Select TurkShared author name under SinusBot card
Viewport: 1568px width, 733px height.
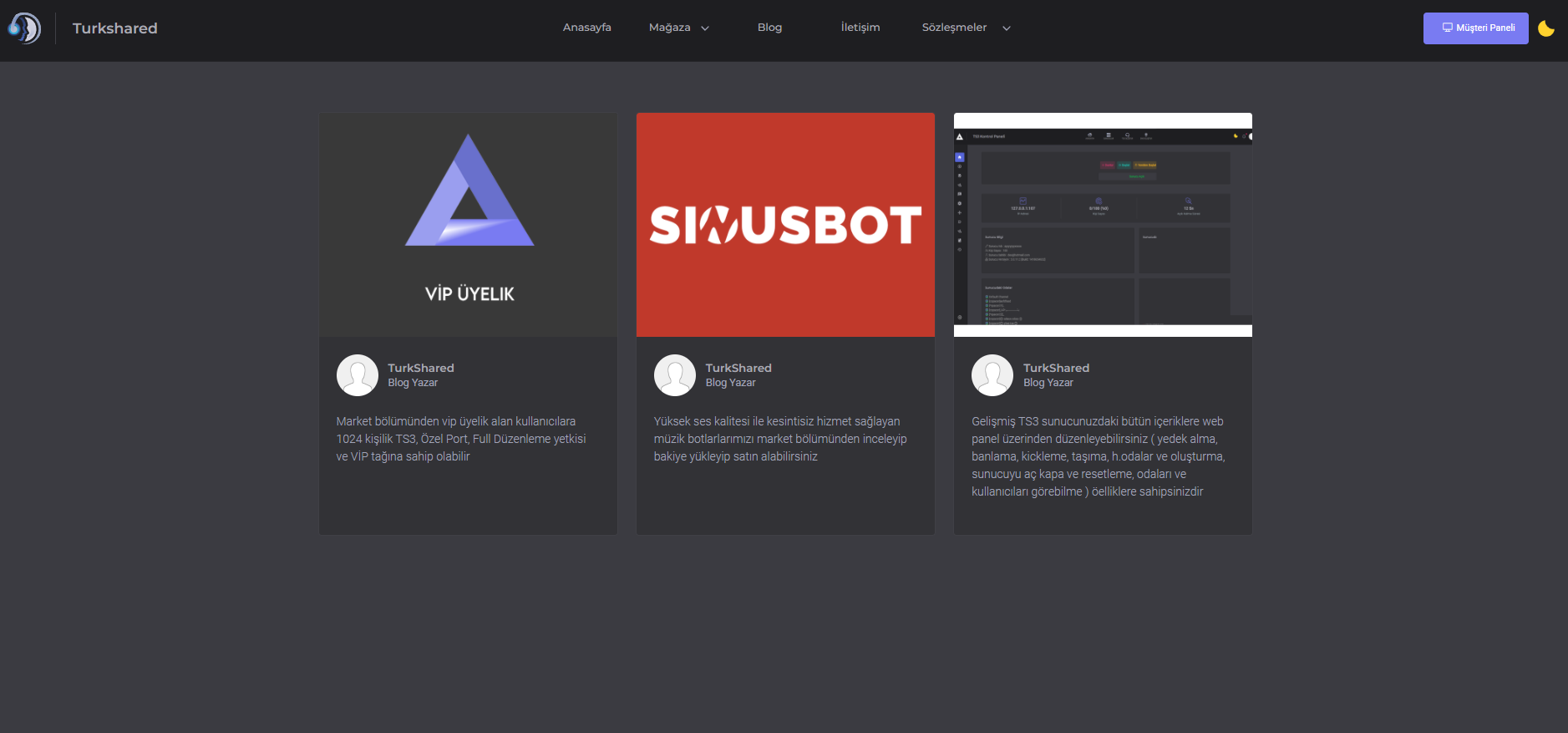point(738,368)
